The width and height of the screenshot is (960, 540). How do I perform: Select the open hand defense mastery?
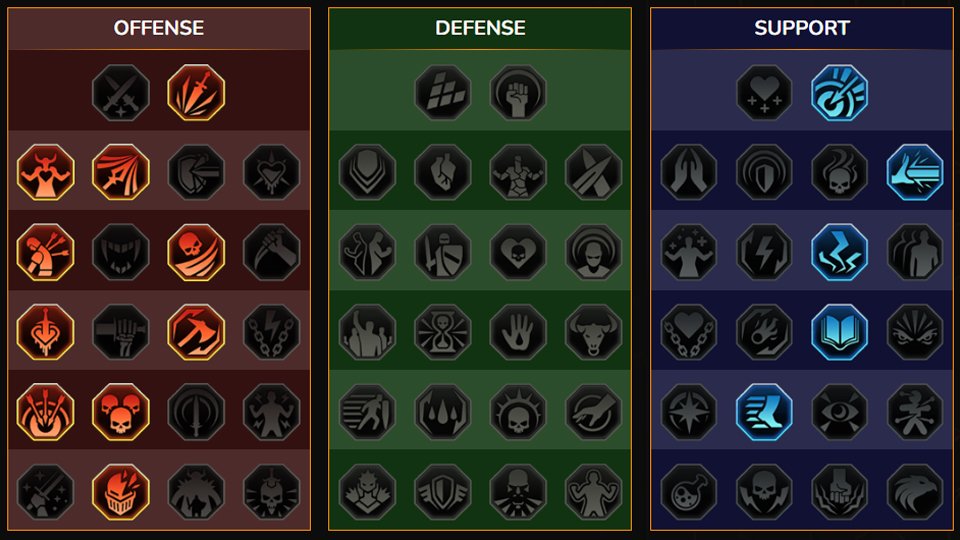518,332
